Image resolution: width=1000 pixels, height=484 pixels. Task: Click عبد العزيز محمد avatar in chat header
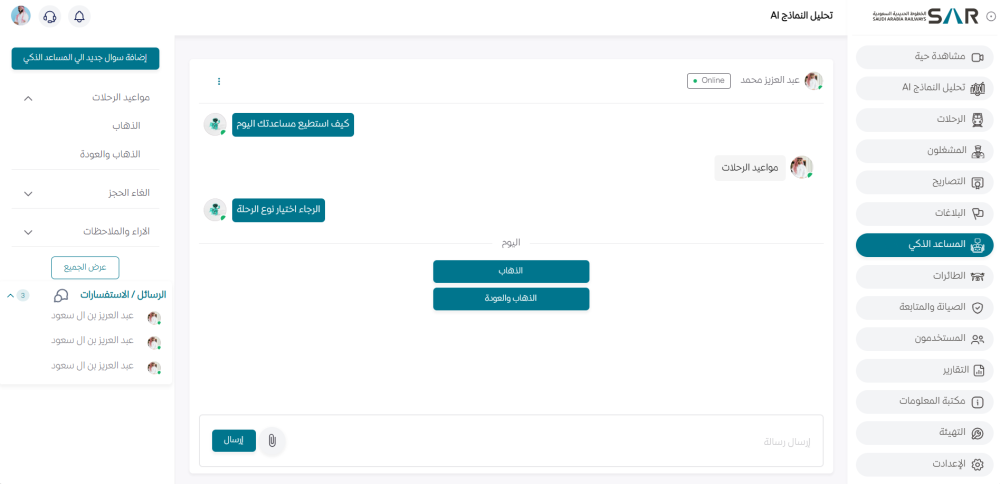coord(813,81)
